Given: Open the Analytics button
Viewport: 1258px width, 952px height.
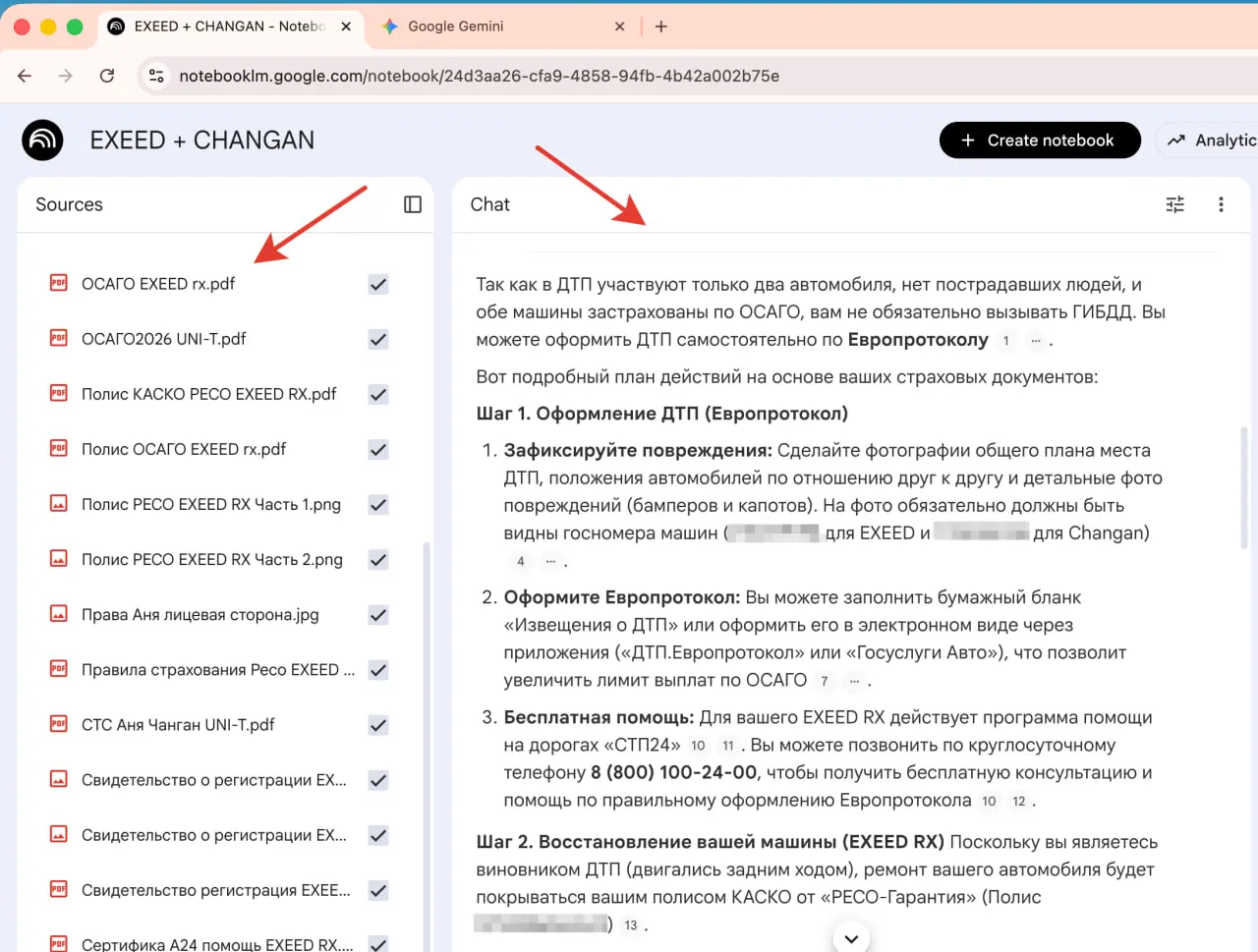Looking at the screenshot, I should point(1208,140).
